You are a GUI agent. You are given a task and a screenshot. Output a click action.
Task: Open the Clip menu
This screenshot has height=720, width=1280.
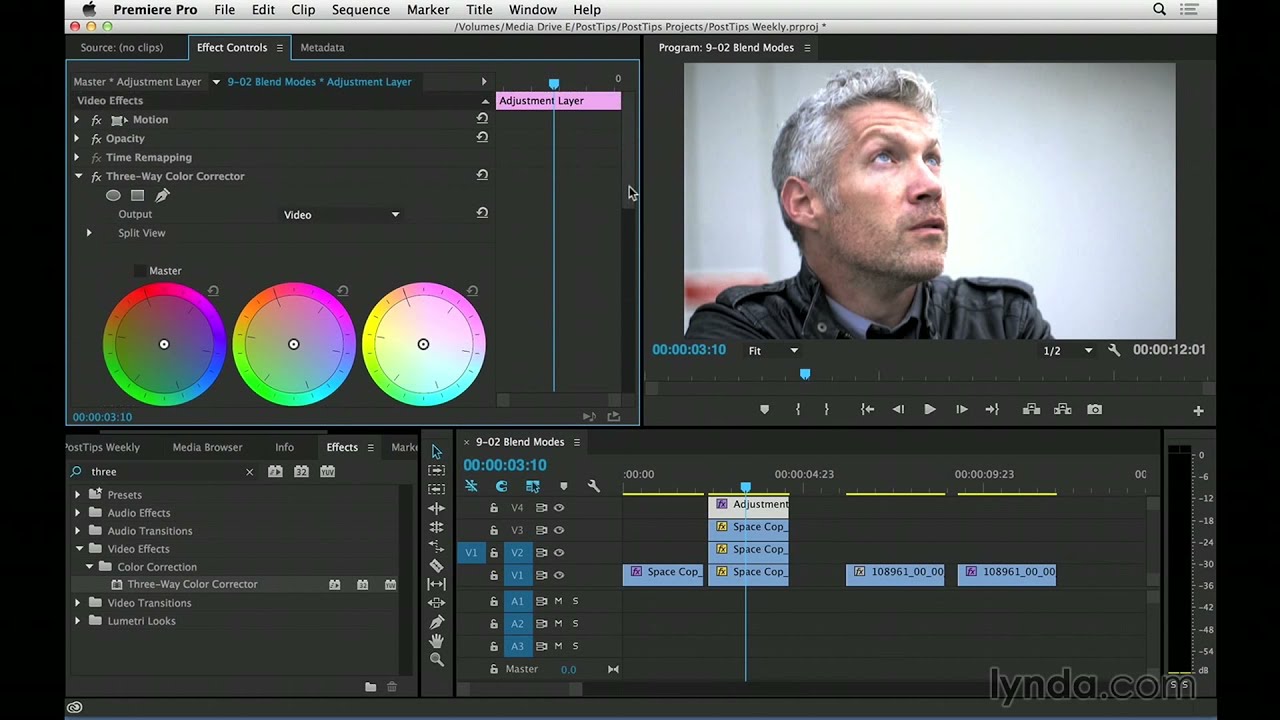tap(303, 9)
